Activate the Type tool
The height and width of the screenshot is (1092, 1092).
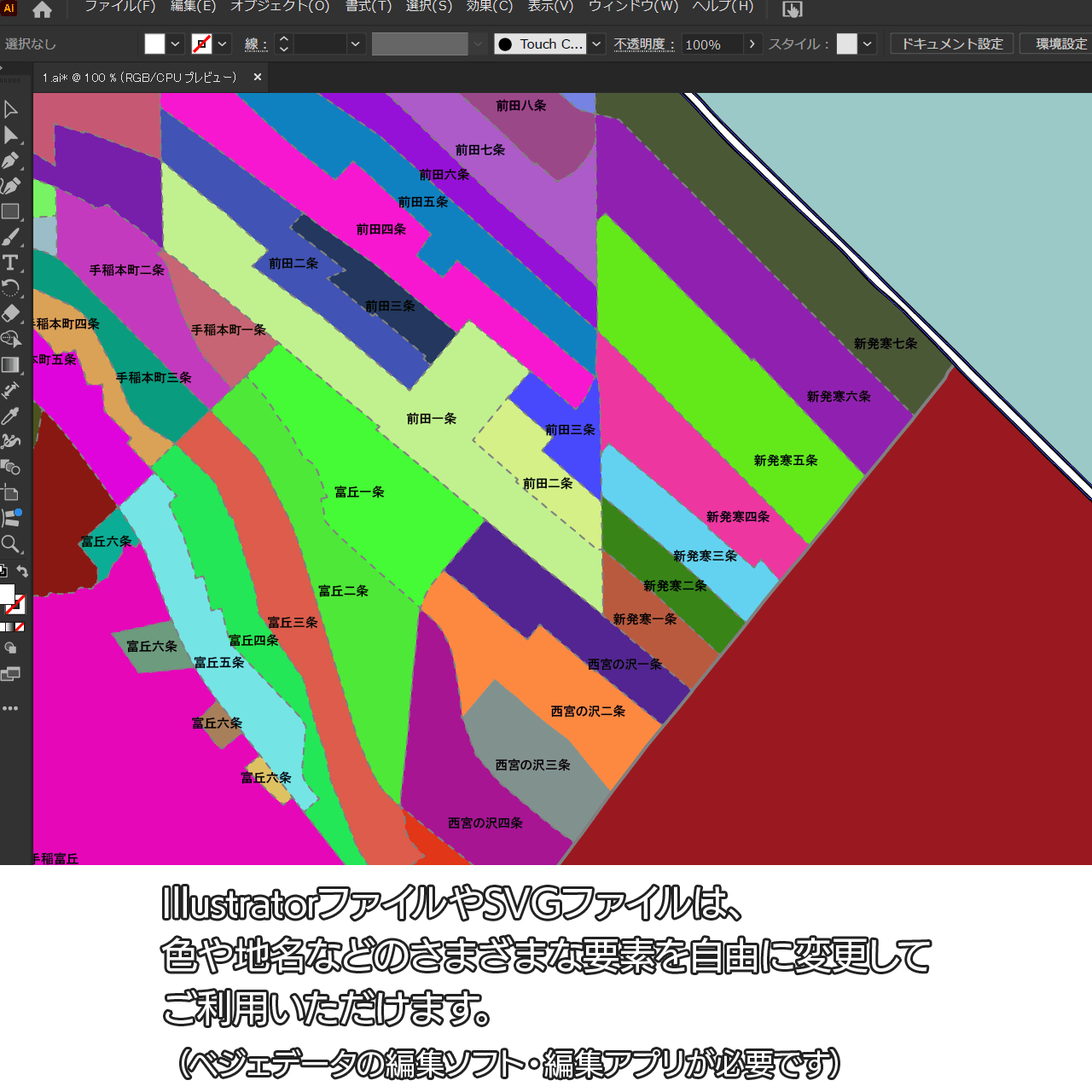point(11,263)
